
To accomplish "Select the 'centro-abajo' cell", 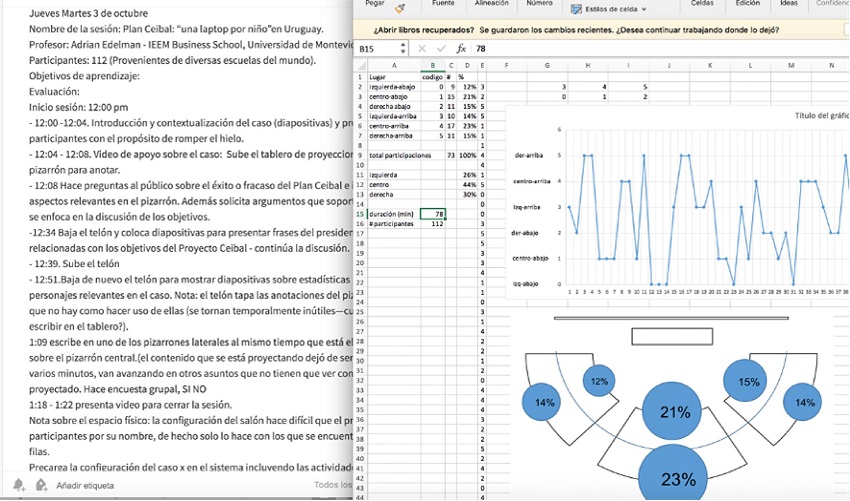I will [394, 97].
